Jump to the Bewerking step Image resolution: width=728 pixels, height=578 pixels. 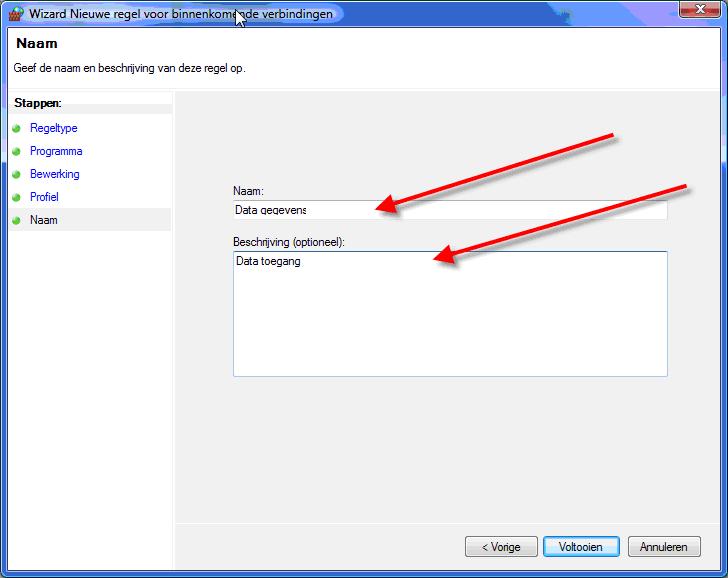tap(54, 174)
